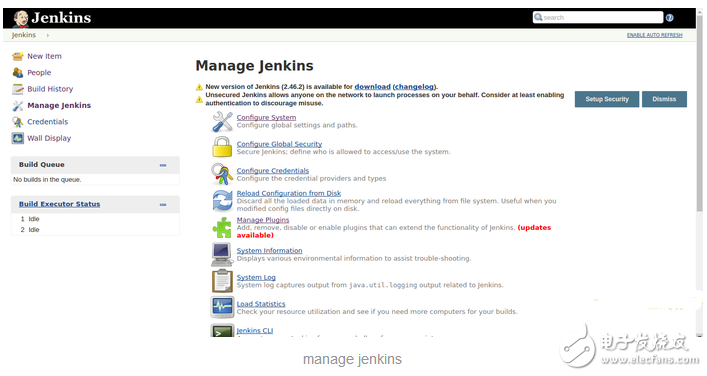This screenshot has height=376, width=707.
Task: Open Credentials in the sidebar
Action: [47, 122]
